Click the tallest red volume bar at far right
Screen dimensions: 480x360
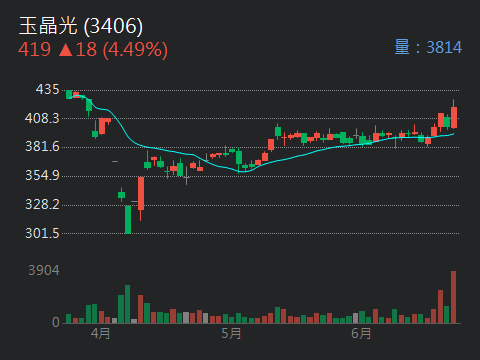click(x=454, y=297)
